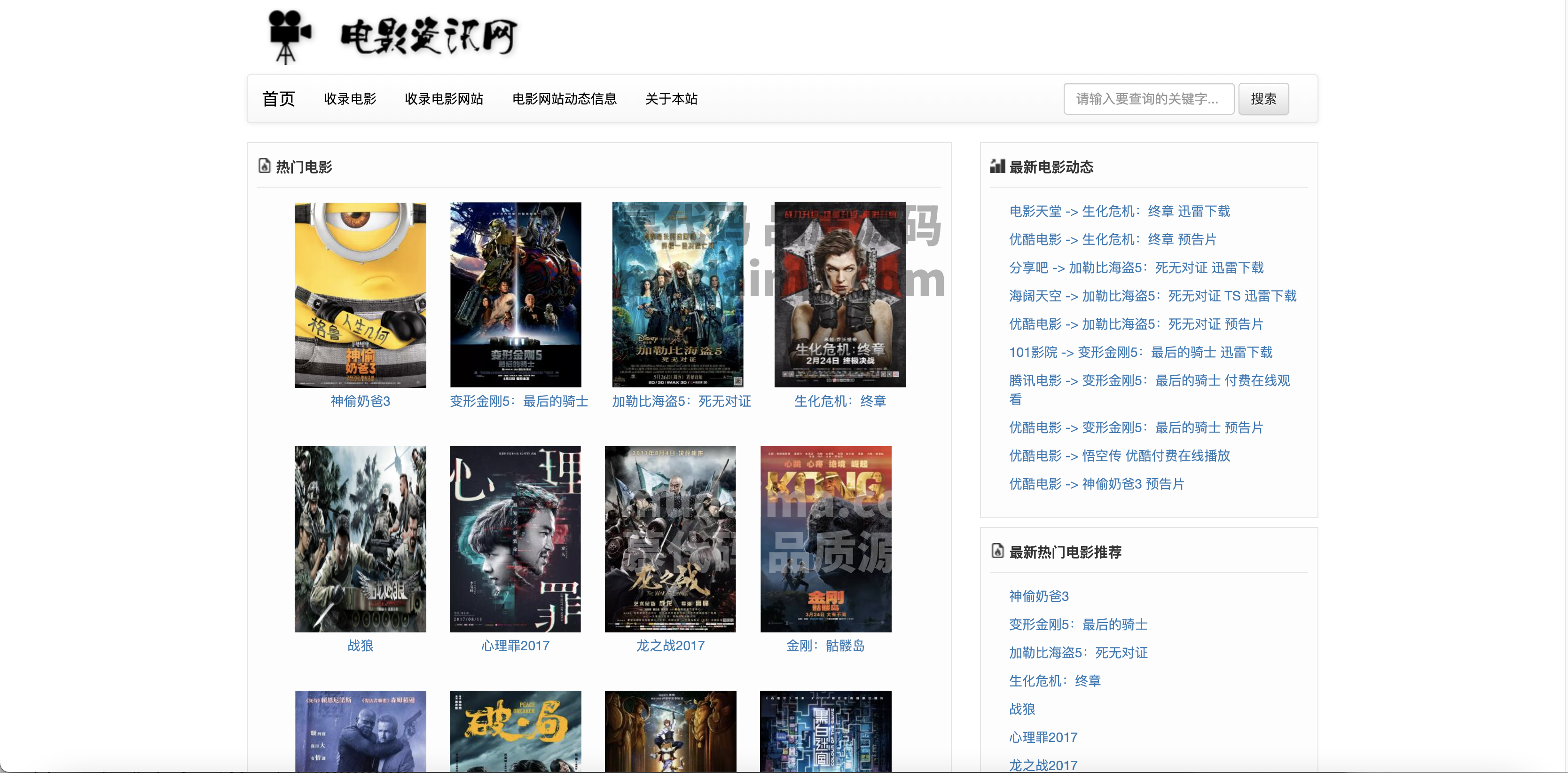
Task: Click the 最新热门电影推荐 flame icon
Action: pyautogui.click(x=997, y=551)
